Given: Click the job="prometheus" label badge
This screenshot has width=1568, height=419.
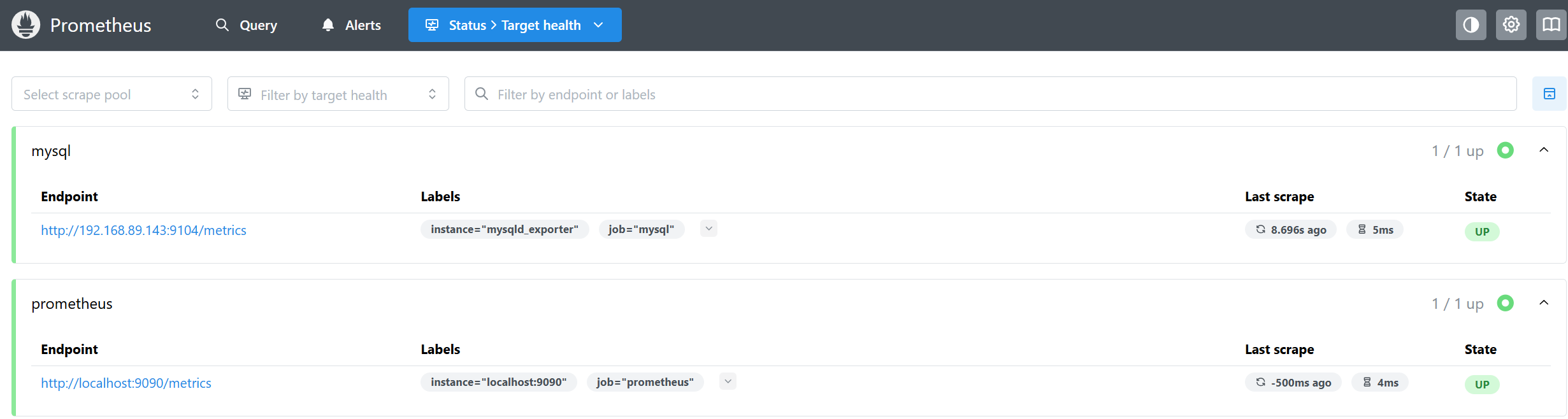Looking at the screenshot, I should coord(645,382).
